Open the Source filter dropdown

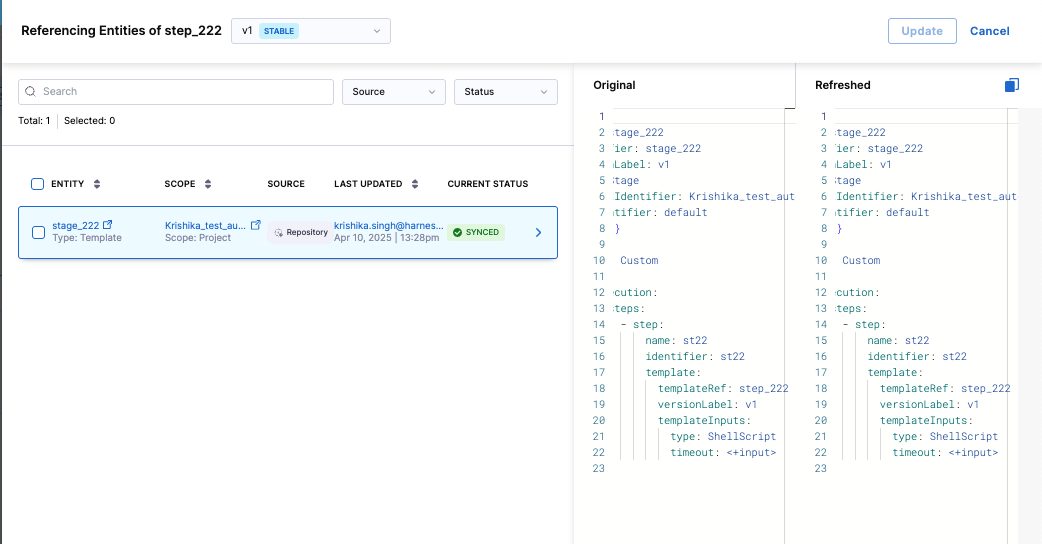393,92
